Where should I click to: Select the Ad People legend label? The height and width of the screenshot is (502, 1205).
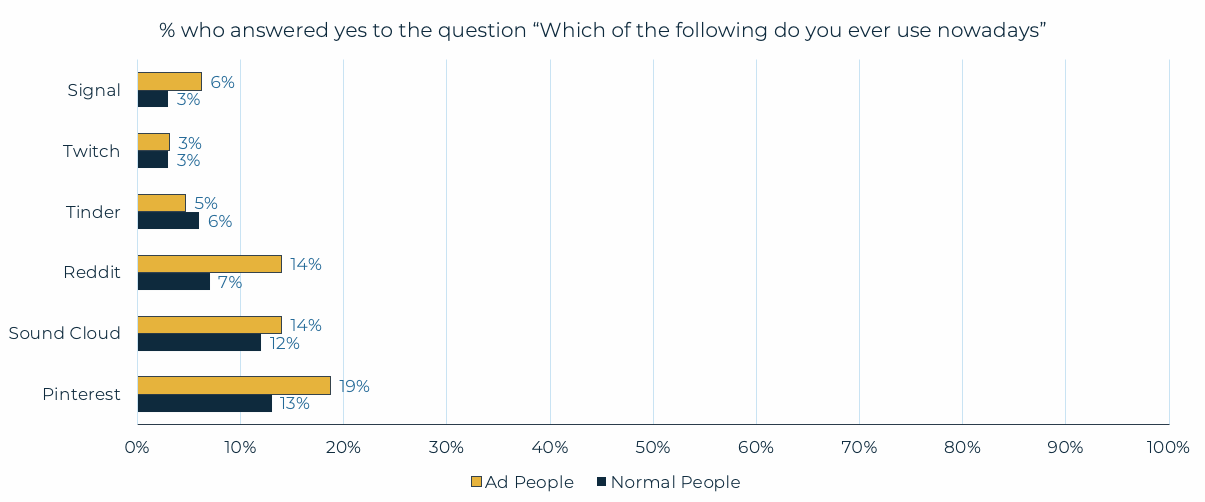(x=529, y=483)
